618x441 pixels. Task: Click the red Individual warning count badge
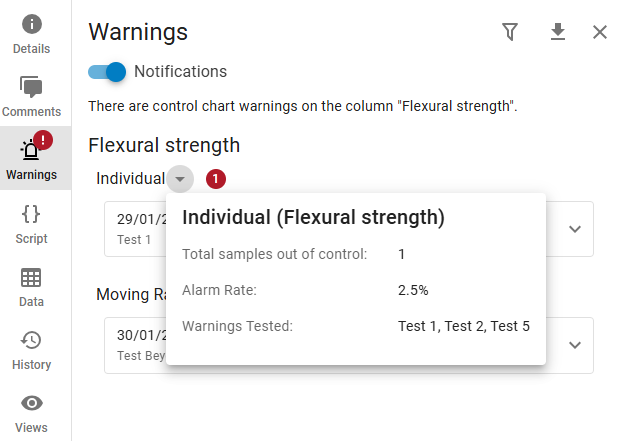[x=216, y=179]
